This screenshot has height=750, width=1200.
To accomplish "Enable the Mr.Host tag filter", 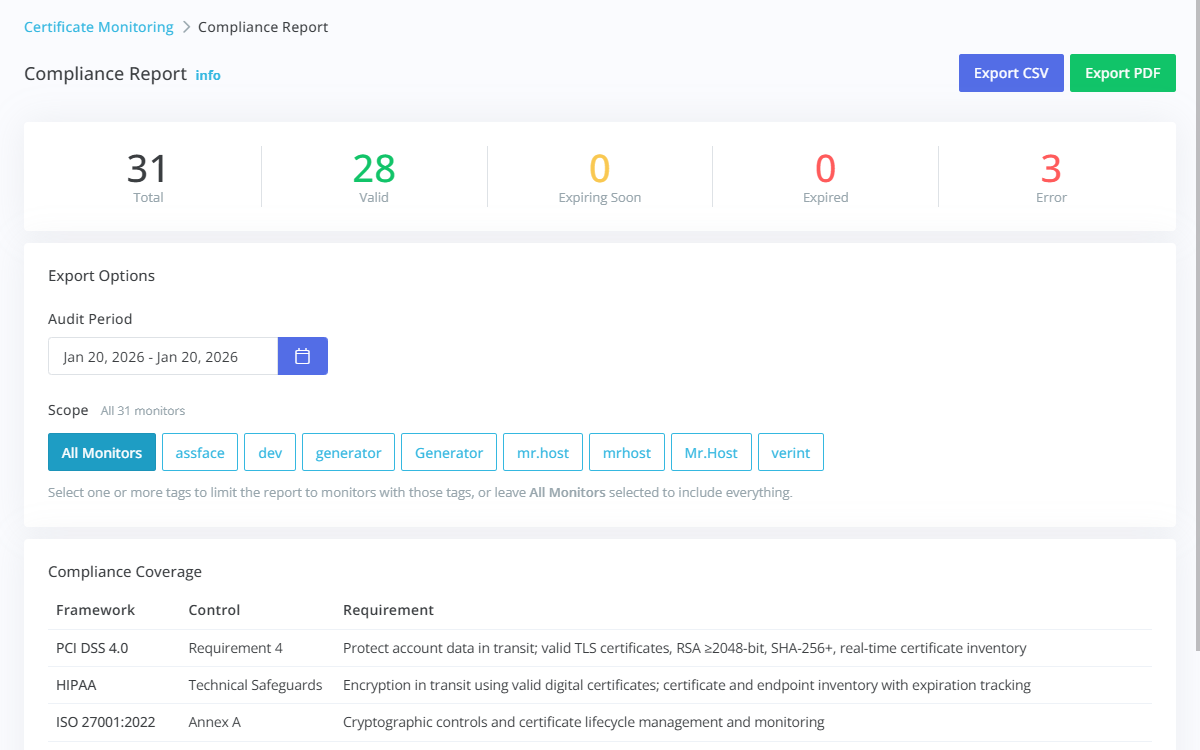I will (x=711, y=452).
